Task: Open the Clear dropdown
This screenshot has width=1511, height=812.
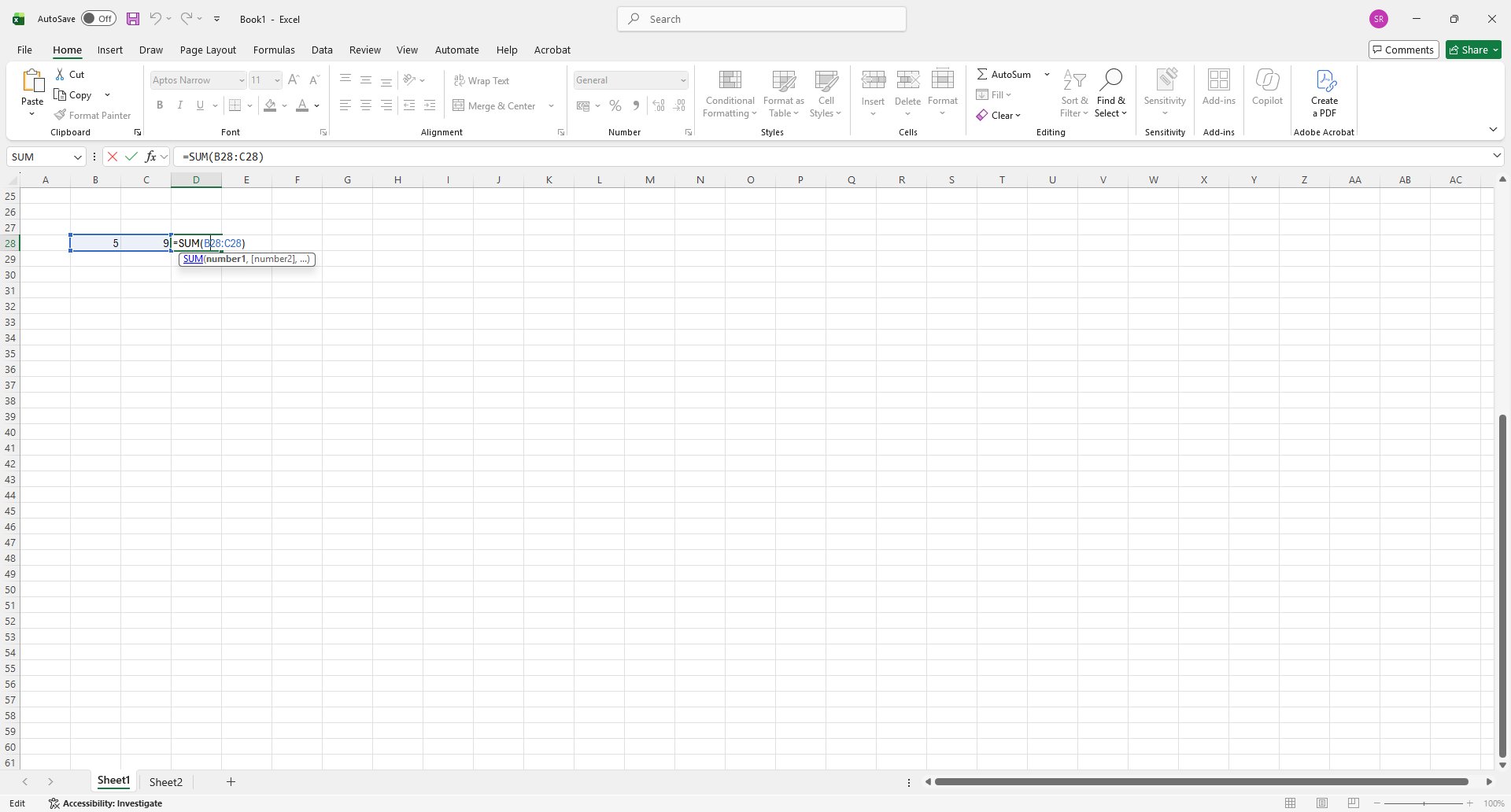Action: [999, 115]
